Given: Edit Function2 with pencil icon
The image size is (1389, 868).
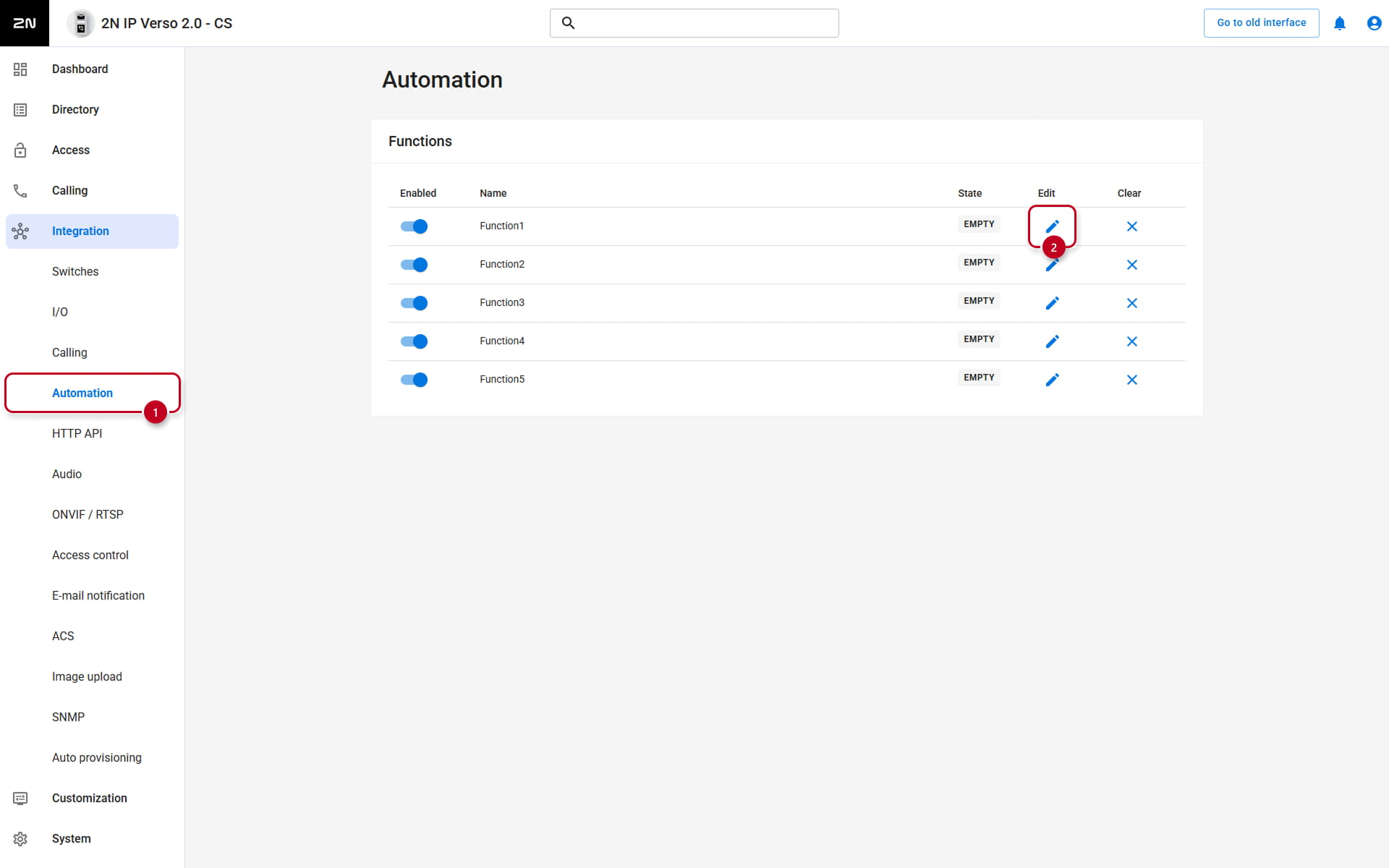Looking at the screenshot, I should pyautogui.click(x=1053, y=265).
